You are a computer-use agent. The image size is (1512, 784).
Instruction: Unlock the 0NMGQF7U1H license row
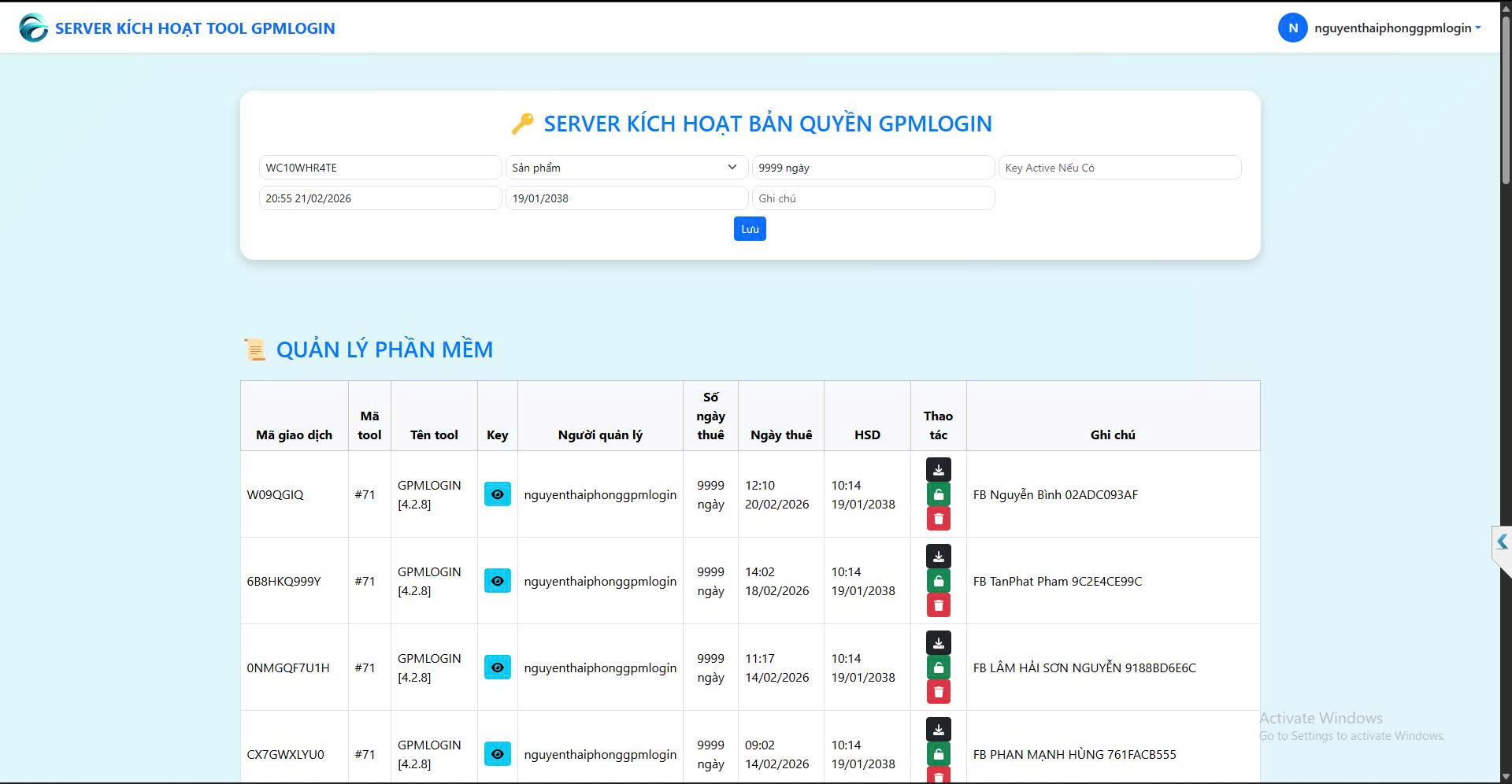click(938, 668)
